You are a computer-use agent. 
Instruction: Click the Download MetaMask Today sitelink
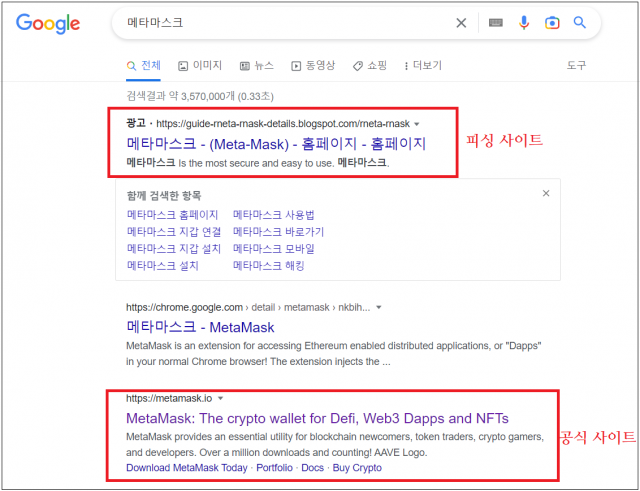pos(186,467)
